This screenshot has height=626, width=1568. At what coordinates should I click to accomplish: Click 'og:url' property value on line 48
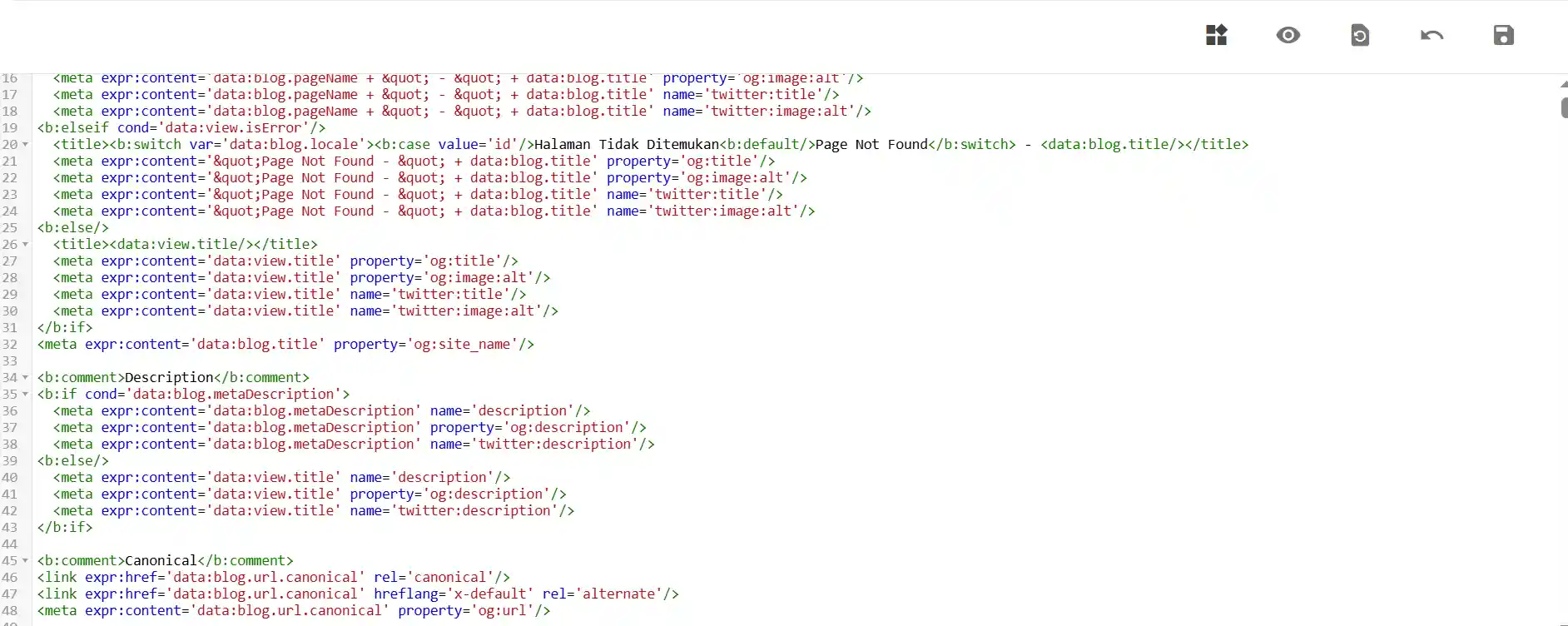[502, 611]
